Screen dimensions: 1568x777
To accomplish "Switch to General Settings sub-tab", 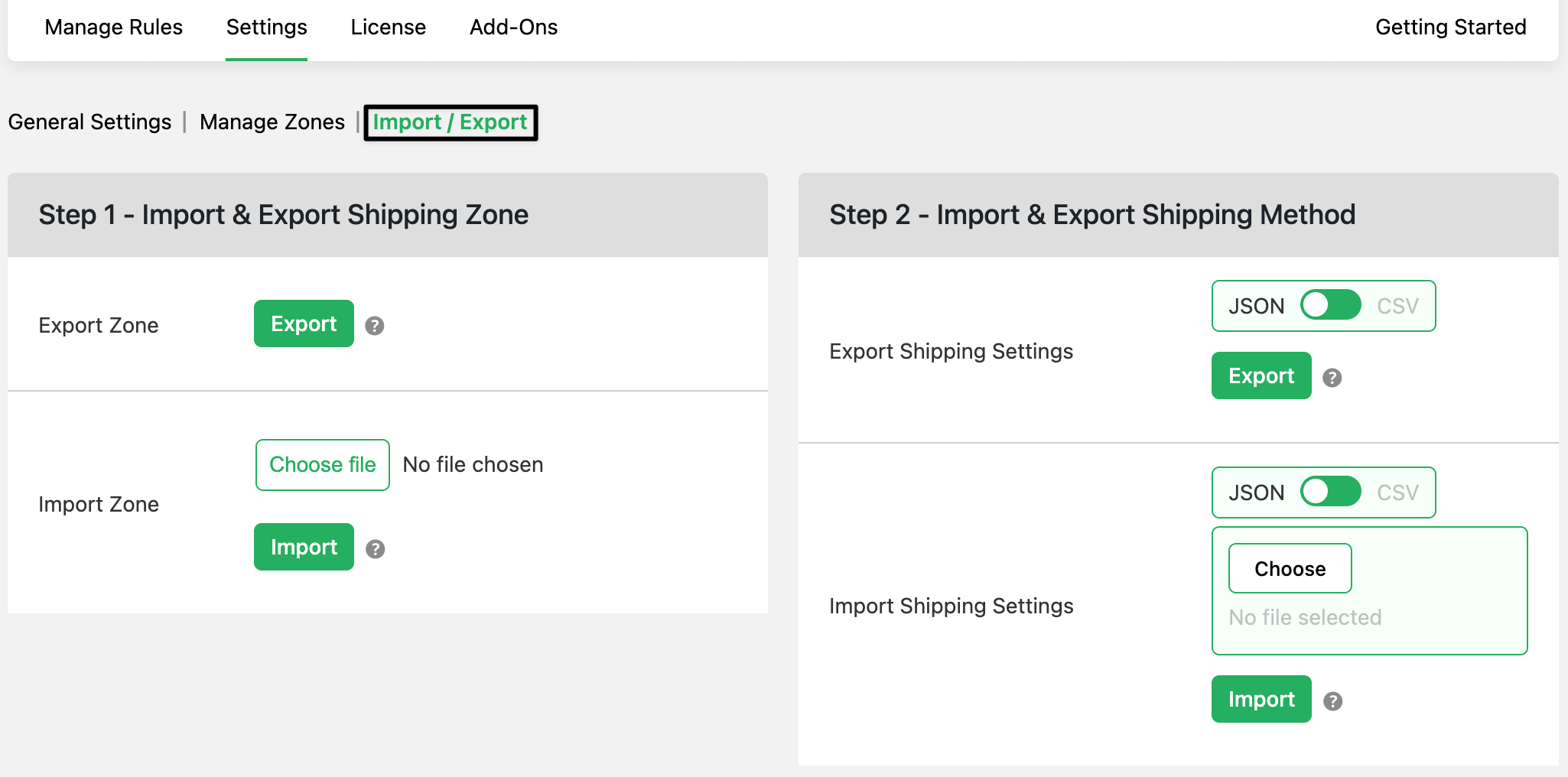I will coord(89,122).
